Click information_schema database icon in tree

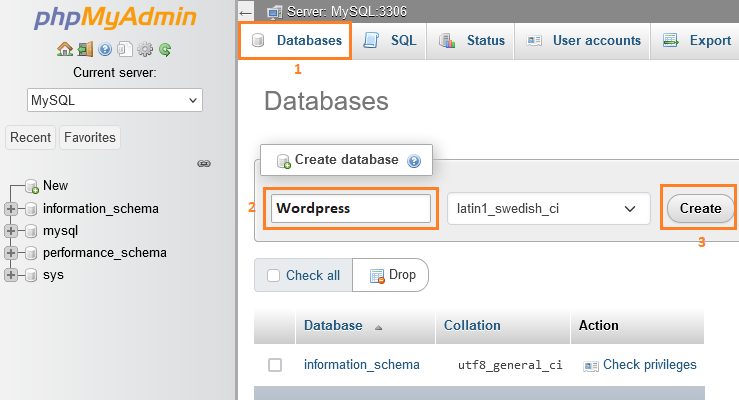(x=31, y=209)
